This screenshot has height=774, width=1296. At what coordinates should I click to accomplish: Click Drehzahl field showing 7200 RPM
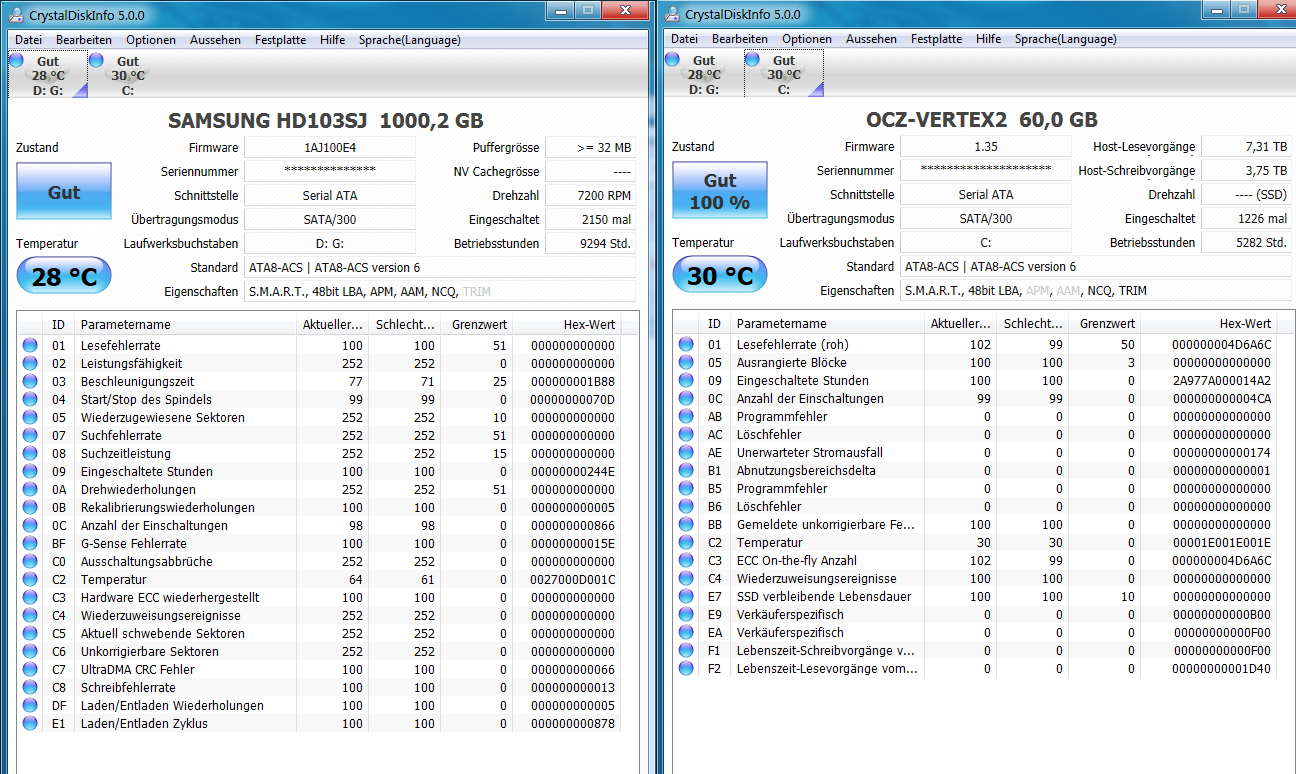pos(590,196)
